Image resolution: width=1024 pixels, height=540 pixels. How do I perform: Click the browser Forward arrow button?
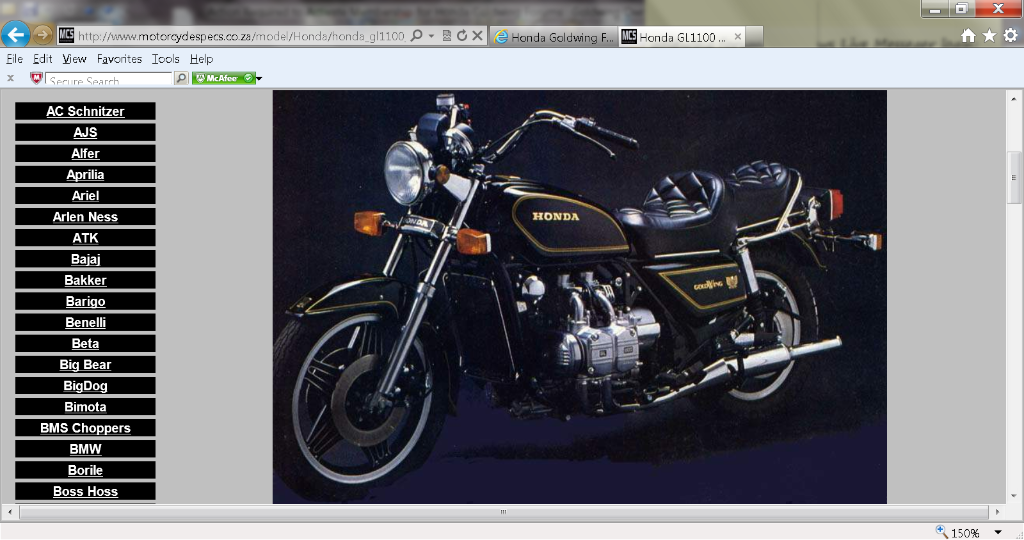tap(42, 35)
